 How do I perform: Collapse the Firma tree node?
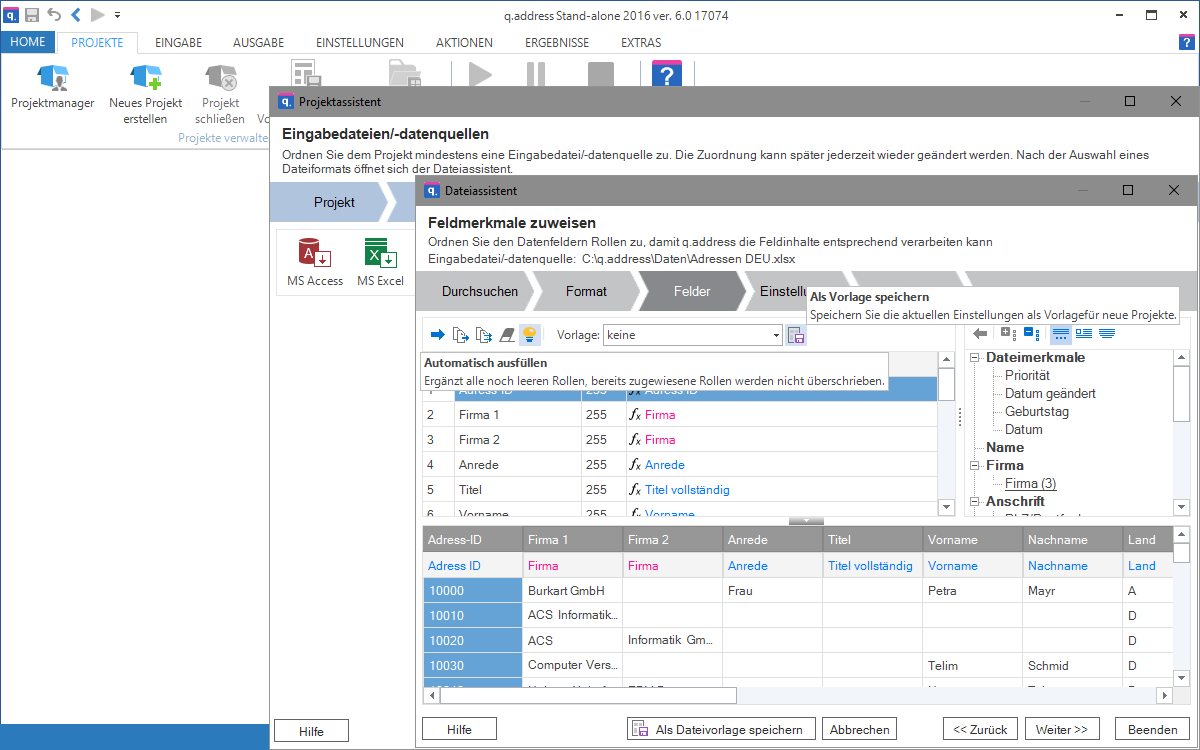click(975, 465)
